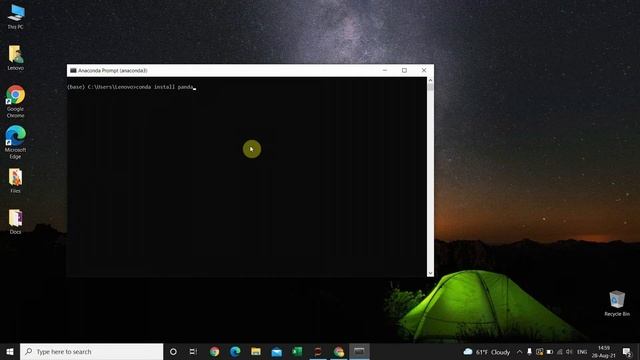Click the console scrollbar down arrow
Screen dimensions: 640x360
pyautogui.click(x=430, y=273)
